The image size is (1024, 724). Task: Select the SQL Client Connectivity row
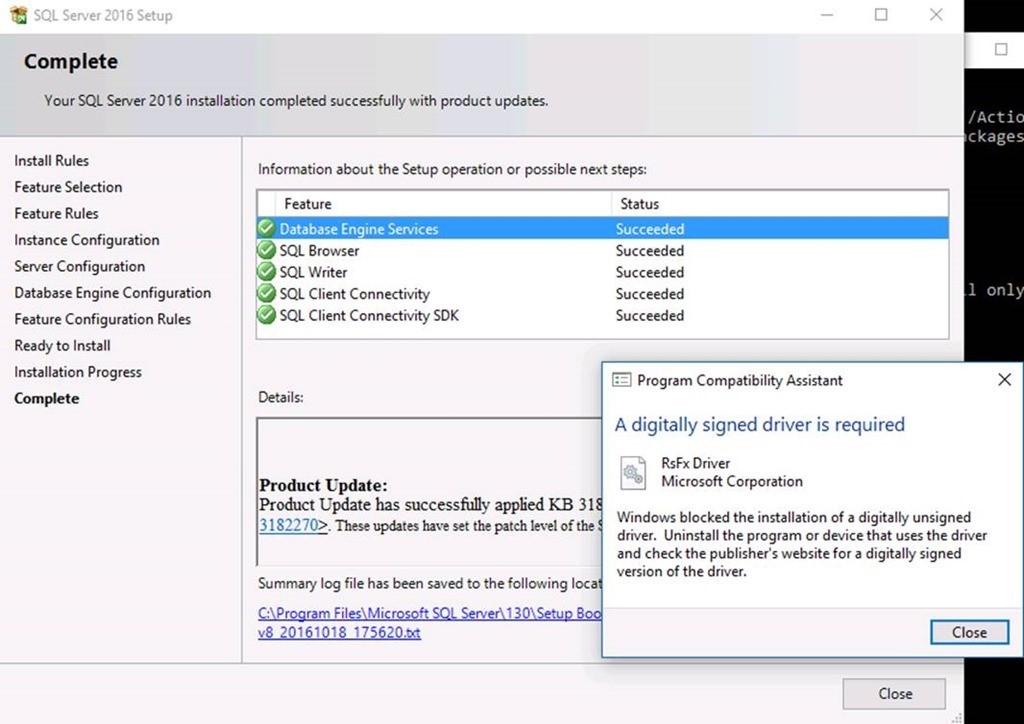point(602,293)
